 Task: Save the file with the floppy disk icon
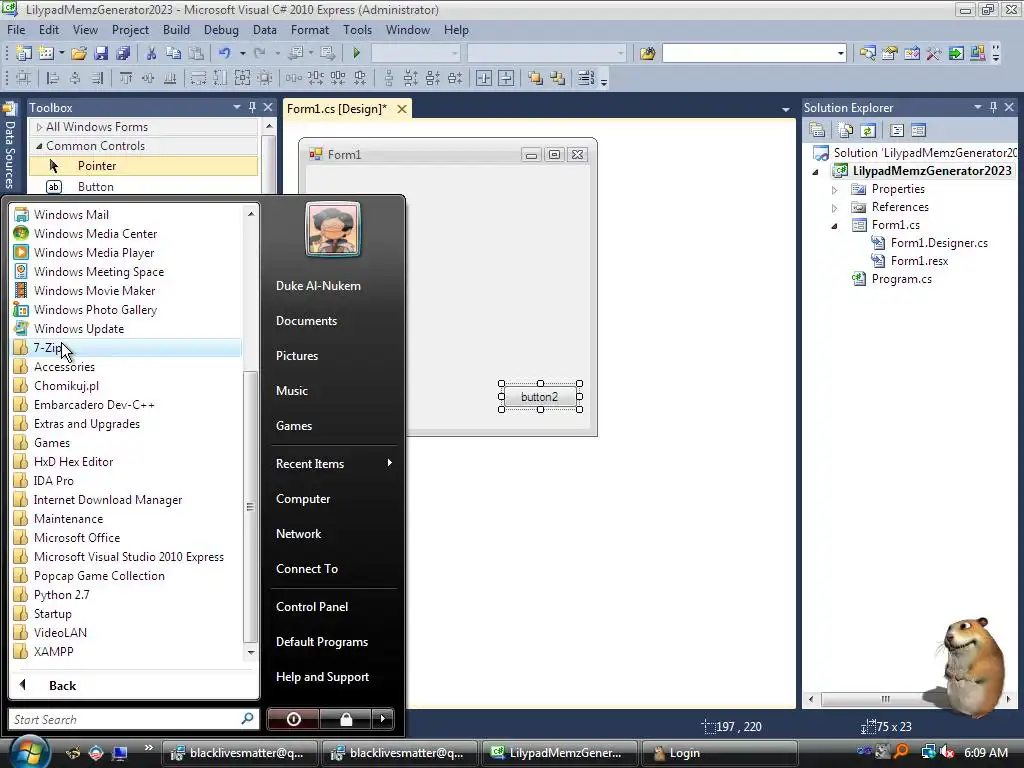pyautogui.click(x=101, y=53)
